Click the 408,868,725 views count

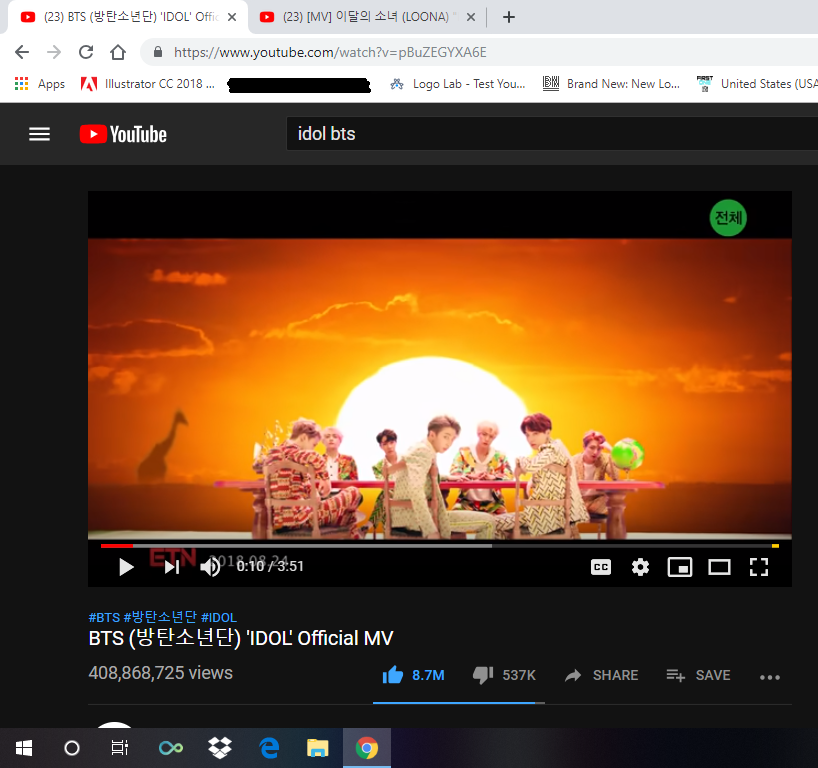(x=161, y=673)
